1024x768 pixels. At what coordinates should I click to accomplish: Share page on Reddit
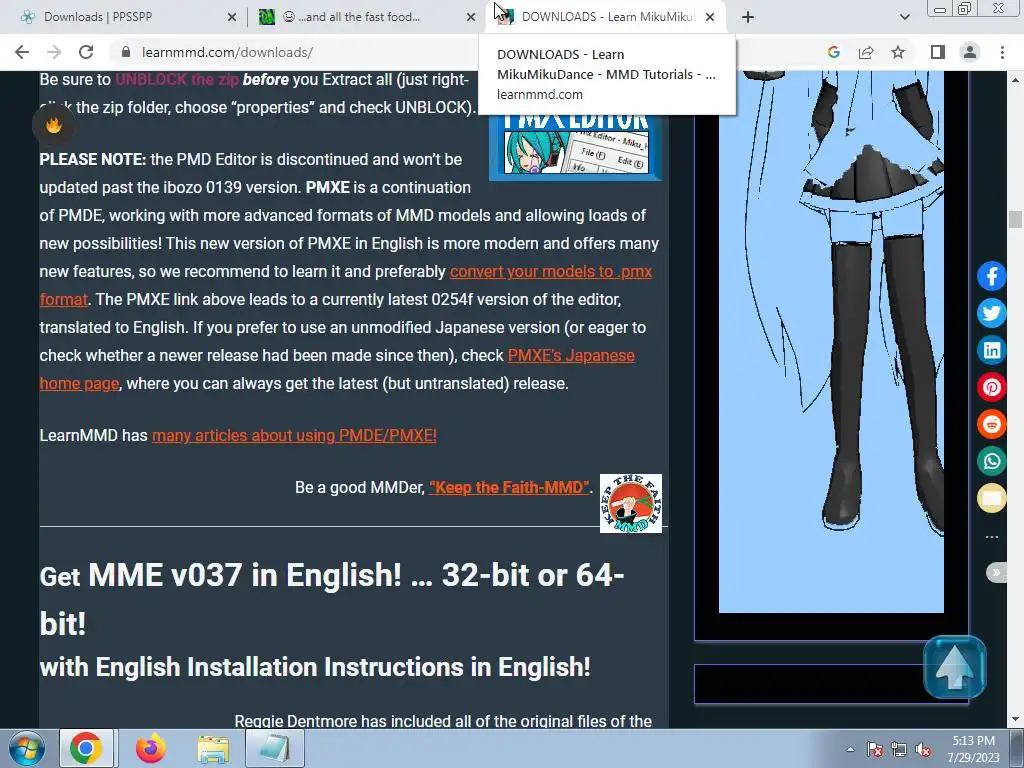991,424
